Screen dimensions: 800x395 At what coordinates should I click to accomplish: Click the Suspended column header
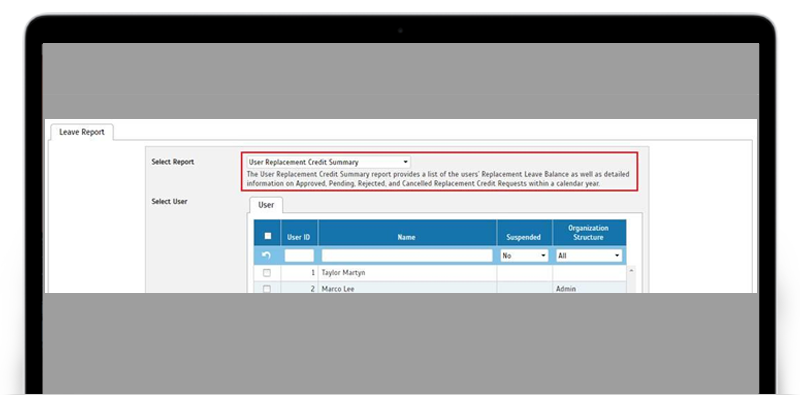coord(524,237)
